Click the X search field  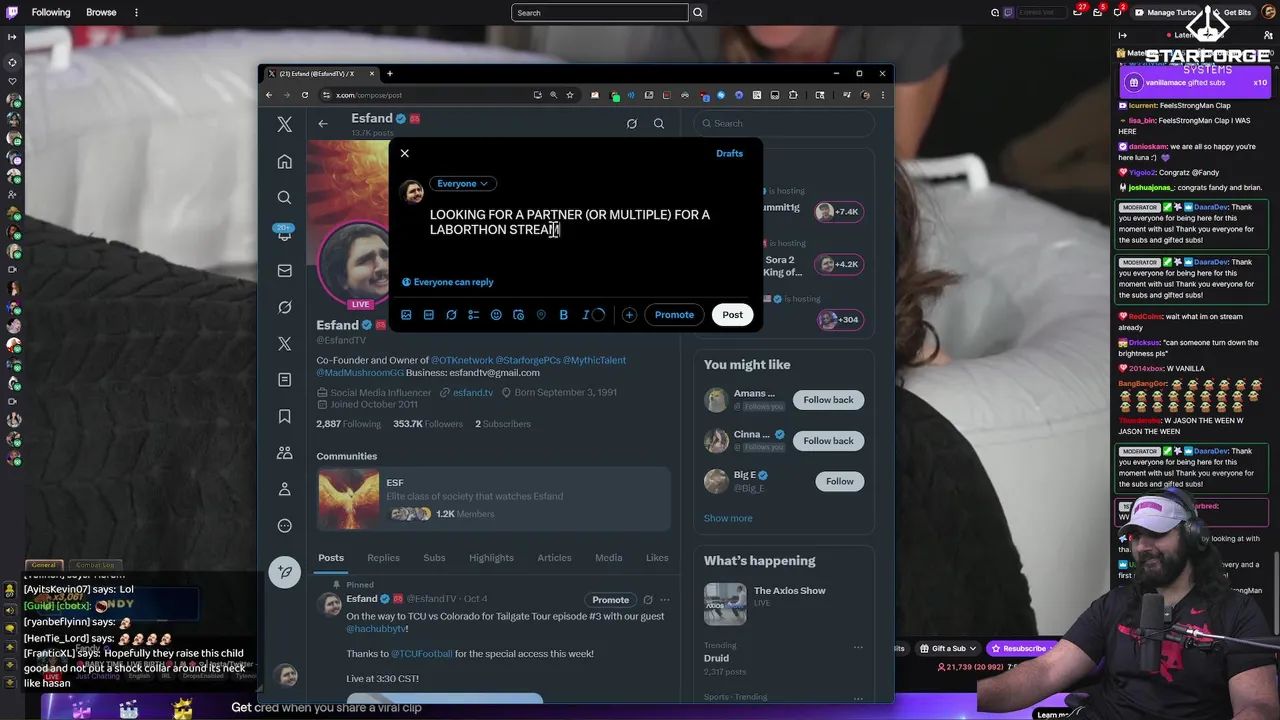(x=785, y=123)
